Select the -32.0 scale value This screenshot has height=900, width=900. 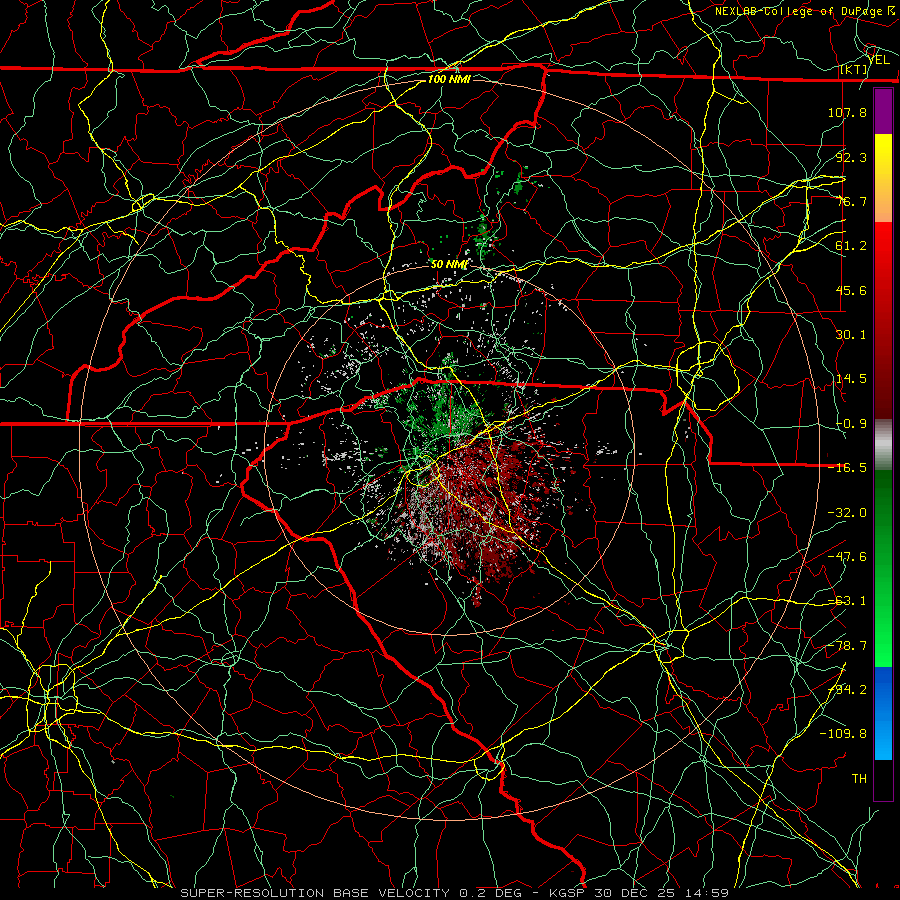[847, 513]
